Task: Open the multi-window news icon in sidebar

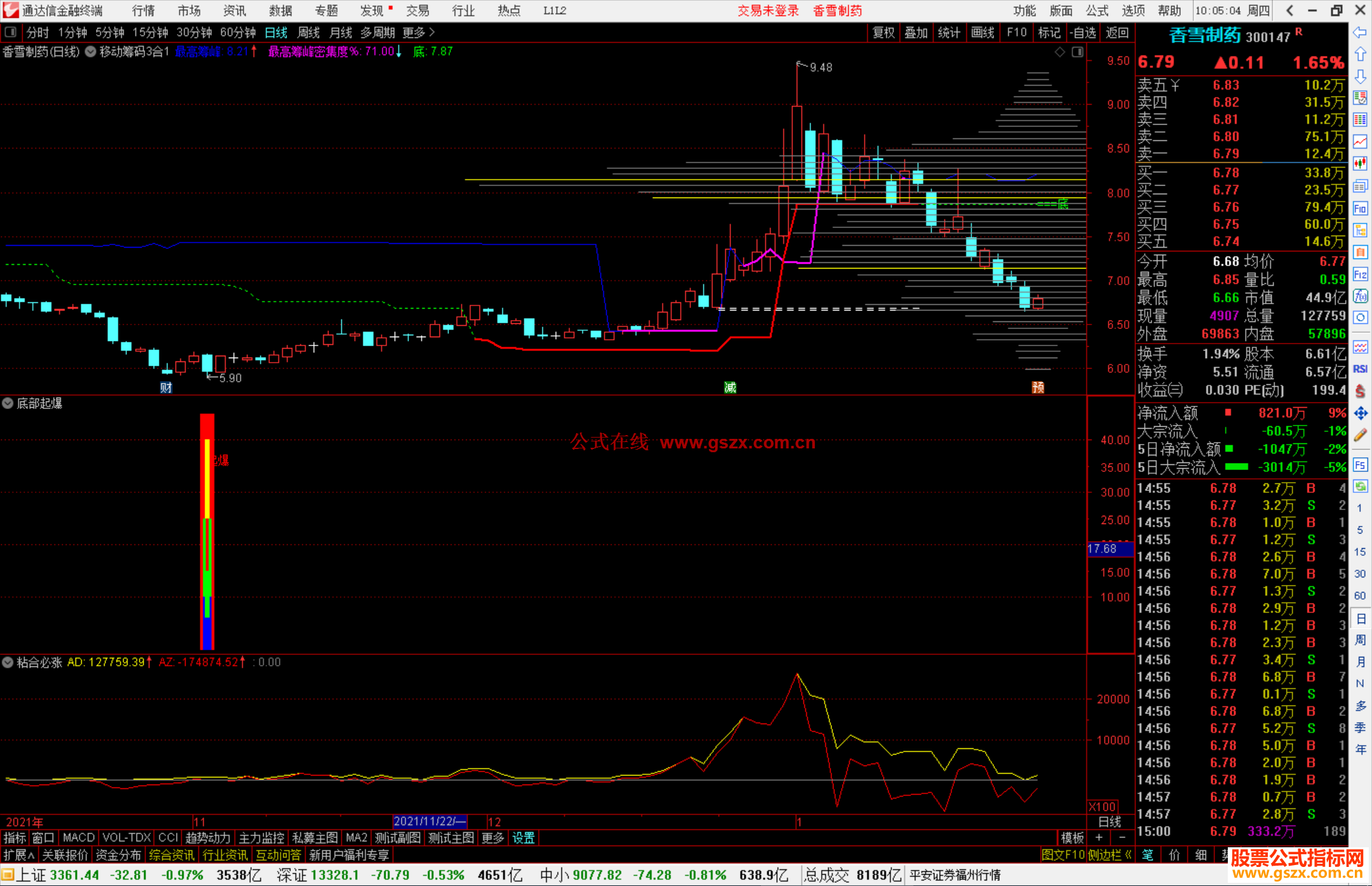Action: tap(1360, 186)
